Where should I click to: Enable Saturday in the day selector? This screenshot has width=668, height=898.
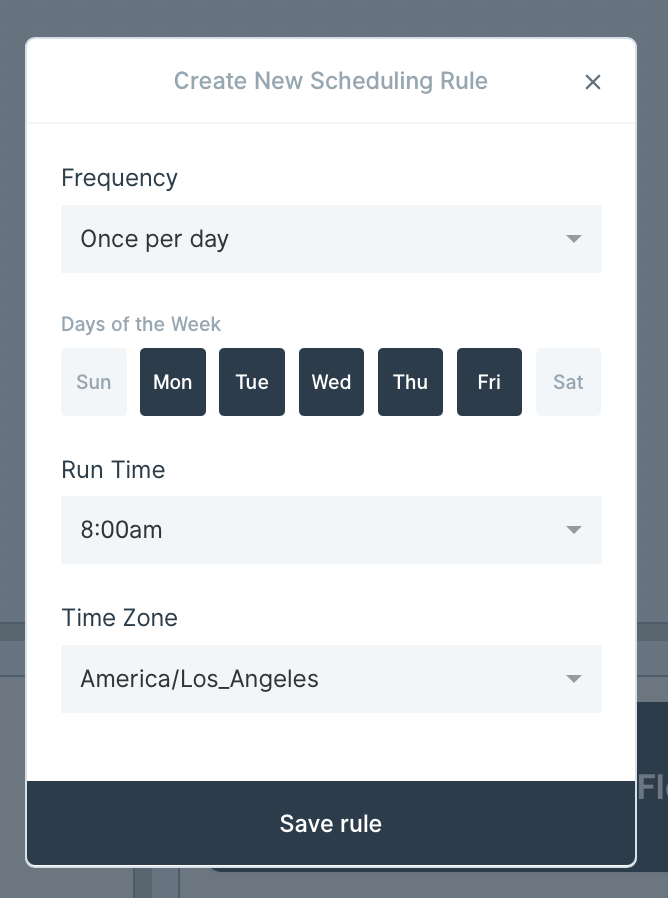pyautogui.click(x=568, y=382)
